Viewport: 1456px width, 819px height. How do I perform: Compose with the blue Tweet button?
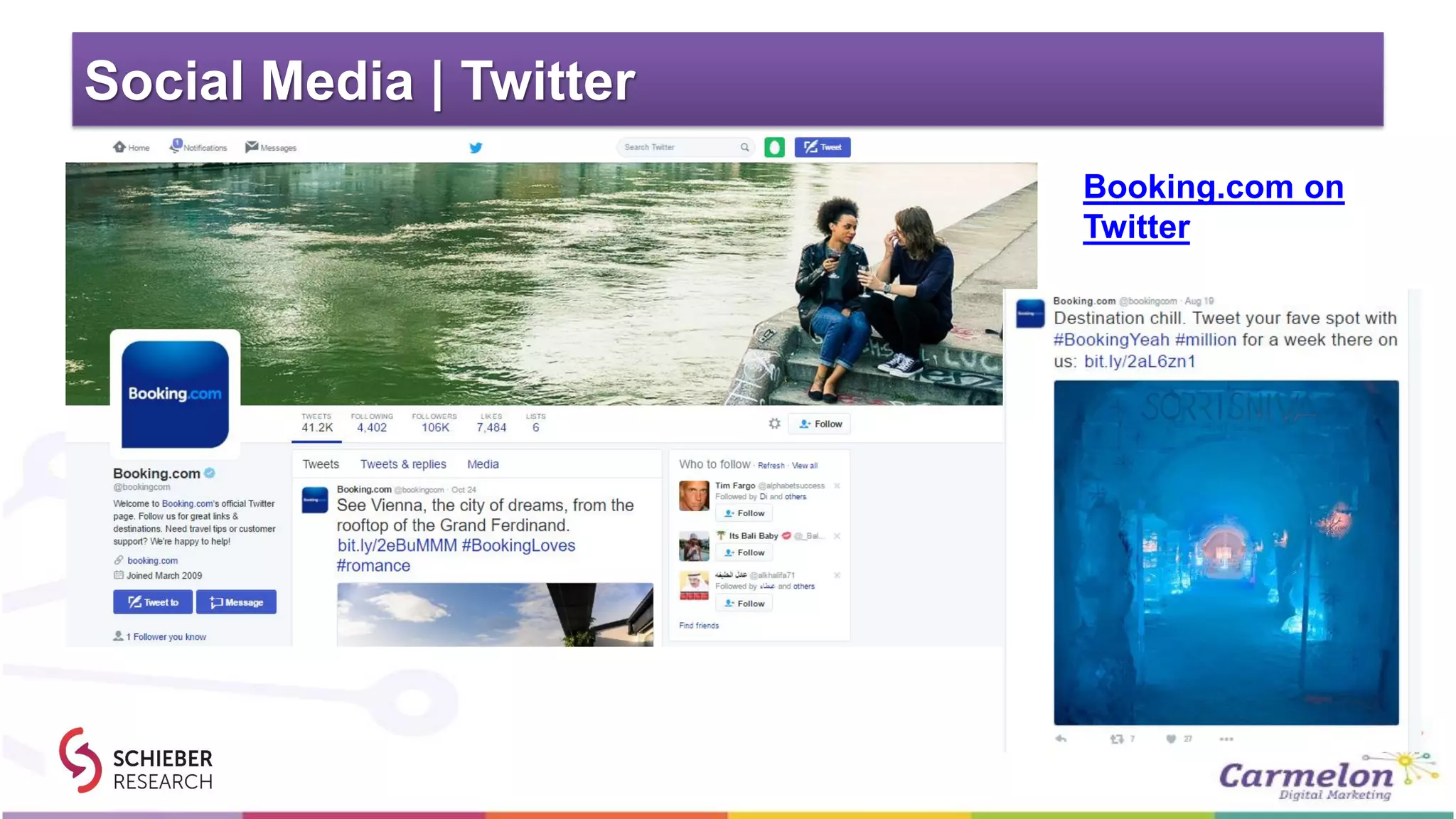tap(823, 147)
